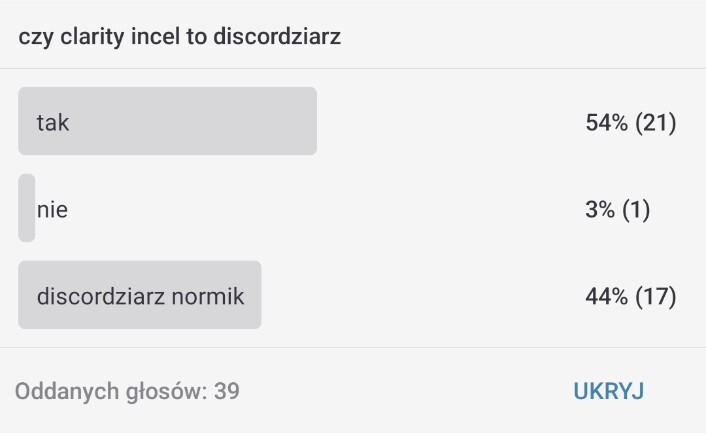
Task: Click the small gray "nie" result bar
Action: pyautogui.click(x=26, y=208)
